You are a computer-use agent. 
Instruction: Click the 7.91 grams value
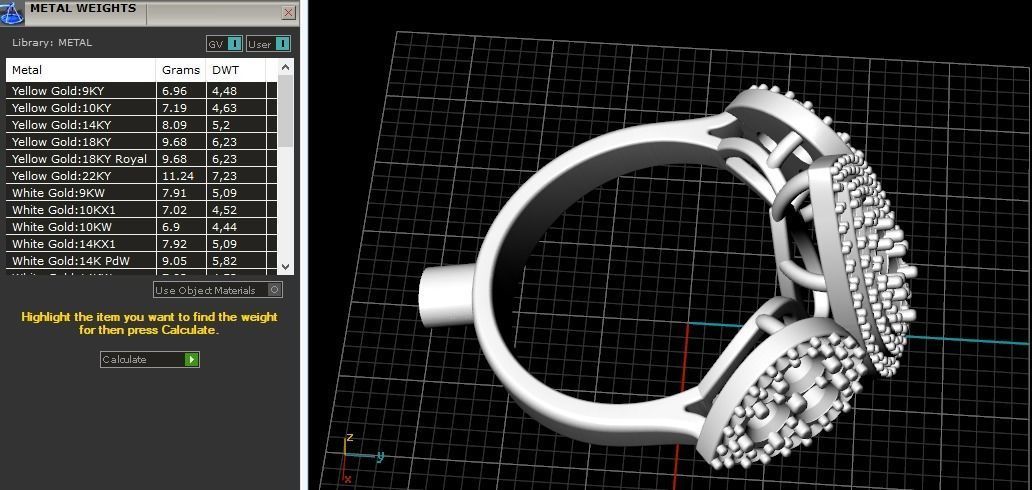coord(174,193)
